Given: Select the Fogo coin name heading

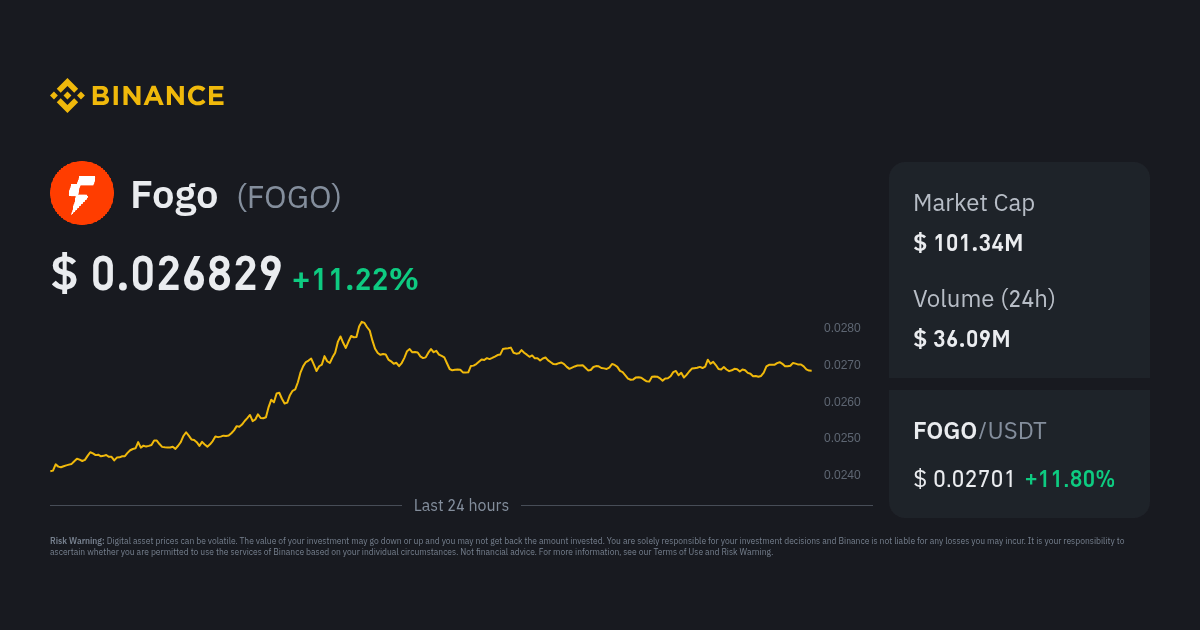Looking at the screenshot, I should [174, 195].
